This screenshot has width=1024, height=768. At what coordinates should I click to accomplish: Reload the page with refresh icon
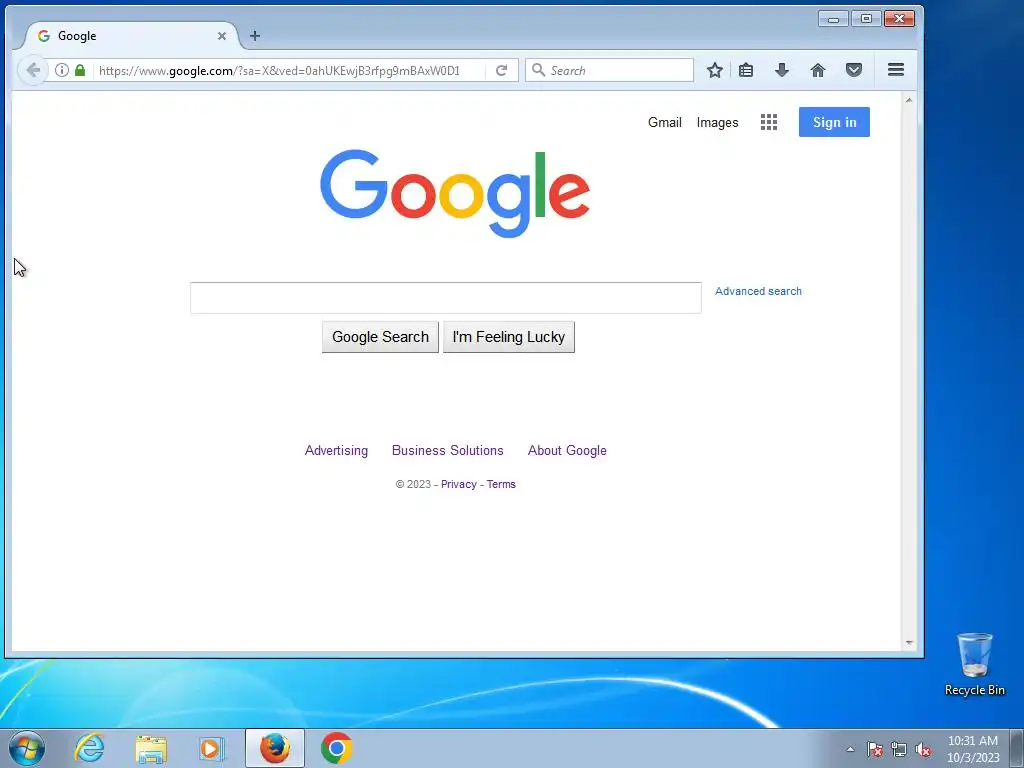502,70
